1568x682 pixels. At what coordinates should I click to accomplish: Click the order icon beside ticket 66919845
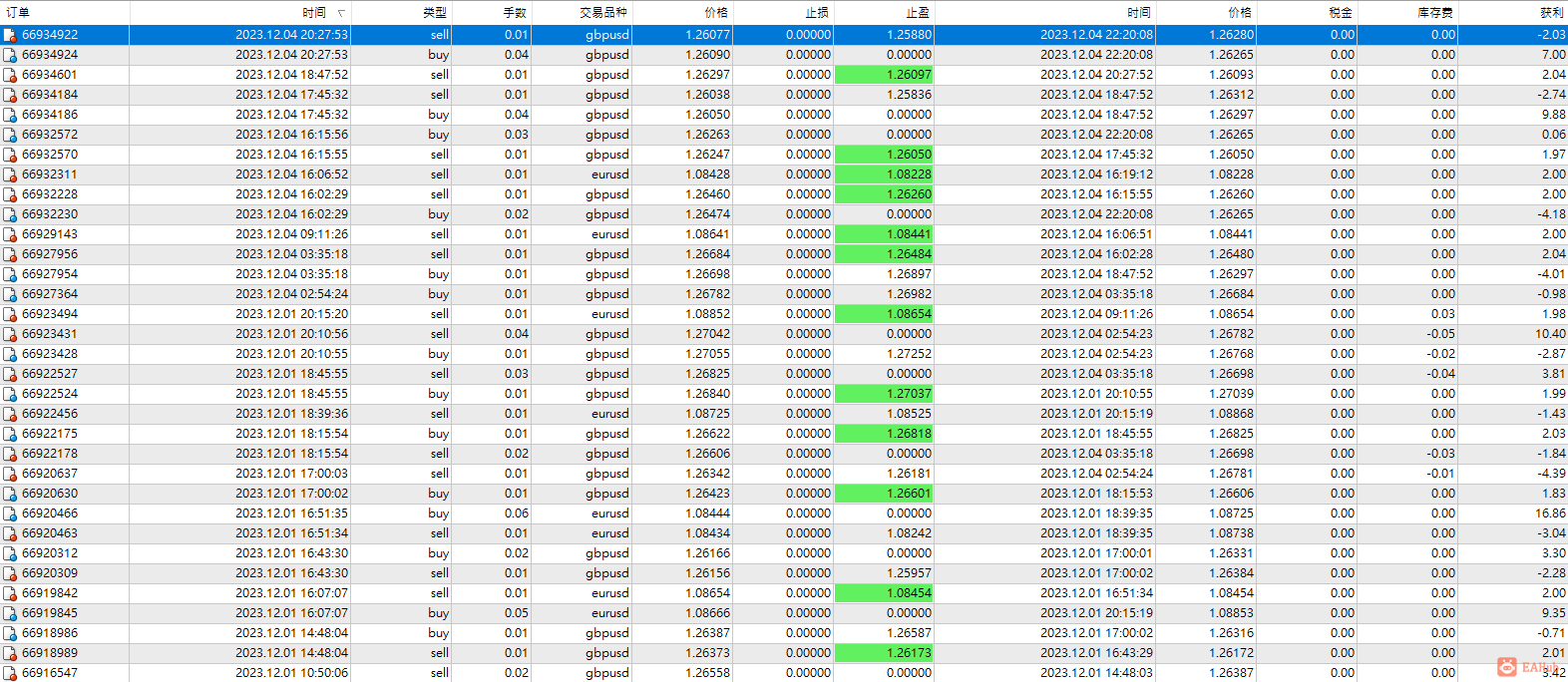[x=10, y=613]
